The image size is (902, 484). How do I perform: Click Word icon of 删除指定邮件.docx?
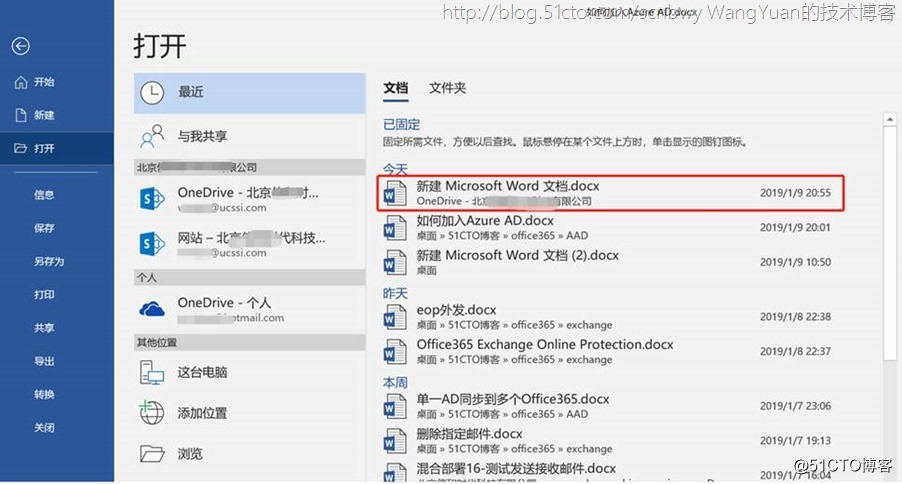click(395, 441)
